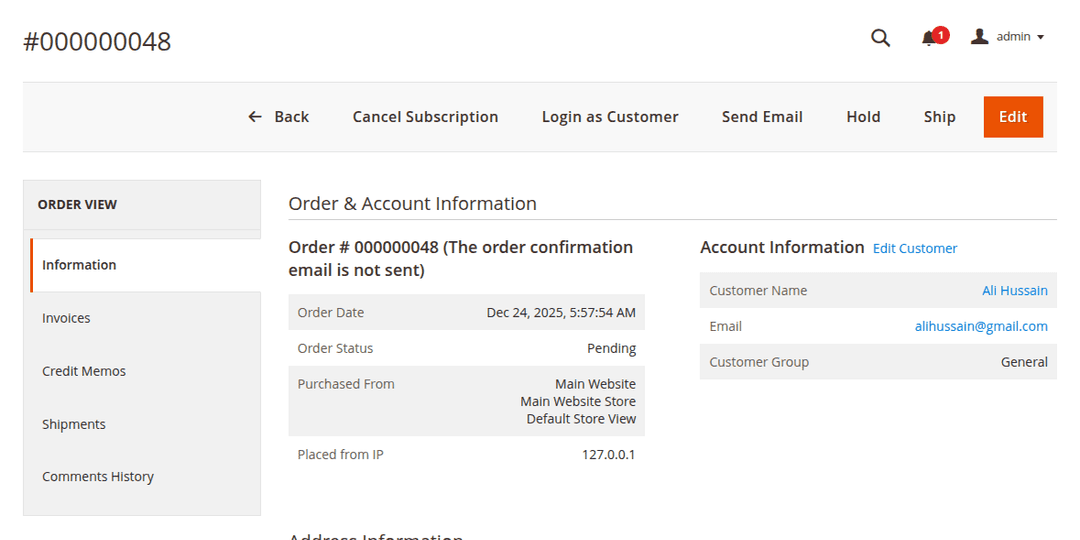
Task: Click the Send Email button
Action: (762, 117)
